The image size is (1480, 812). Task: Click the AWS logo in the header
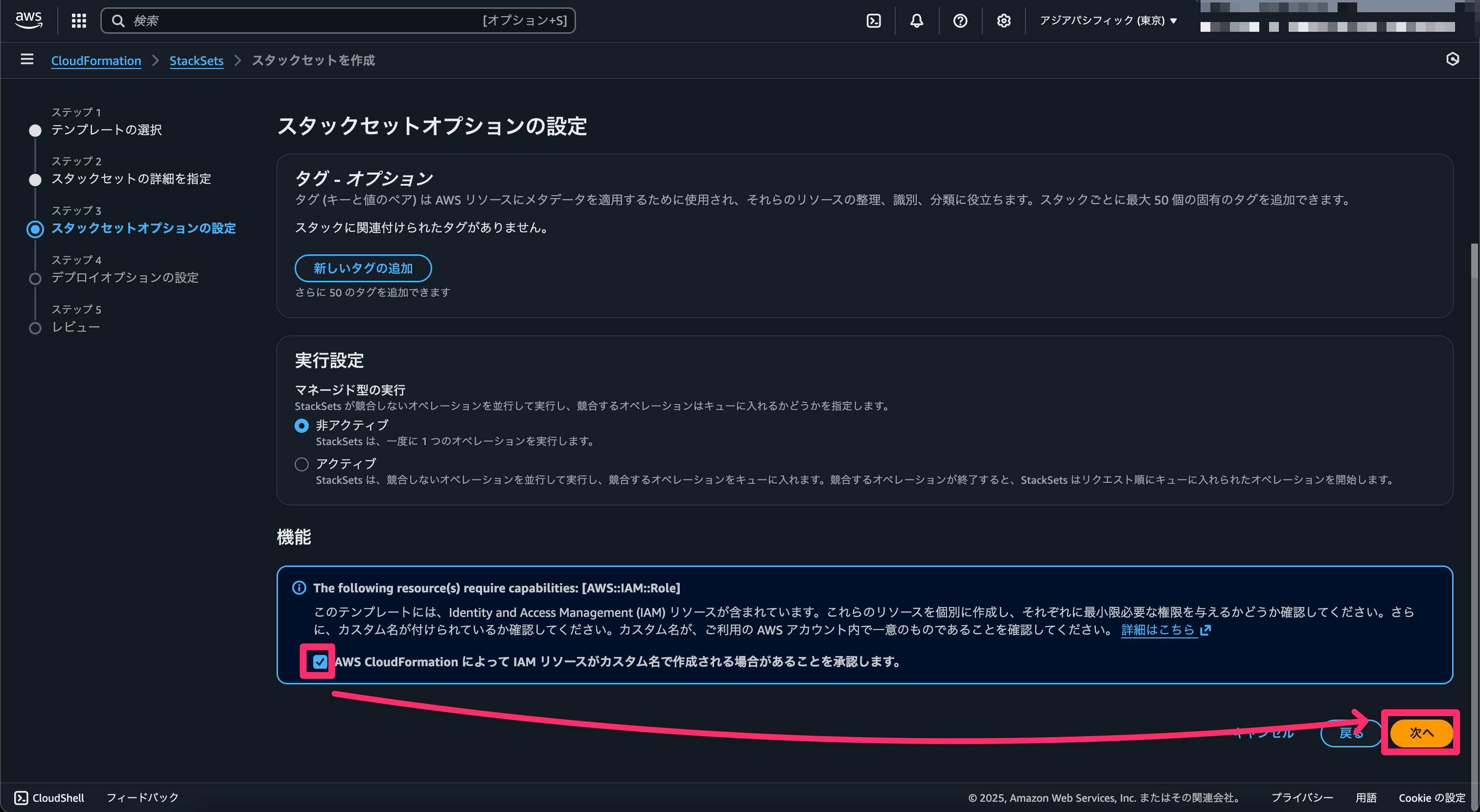pyautogui.click(x=29, y=20)
